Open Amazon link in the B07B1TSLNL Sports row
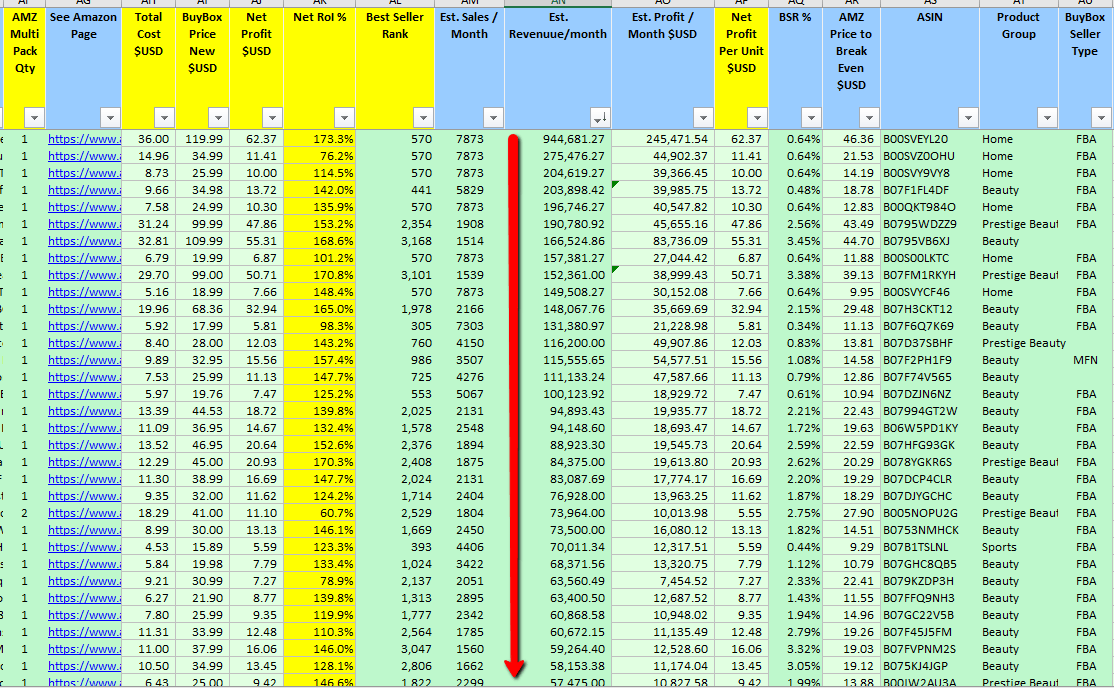This screenshot has height=688, width=1114. (84, 547)
